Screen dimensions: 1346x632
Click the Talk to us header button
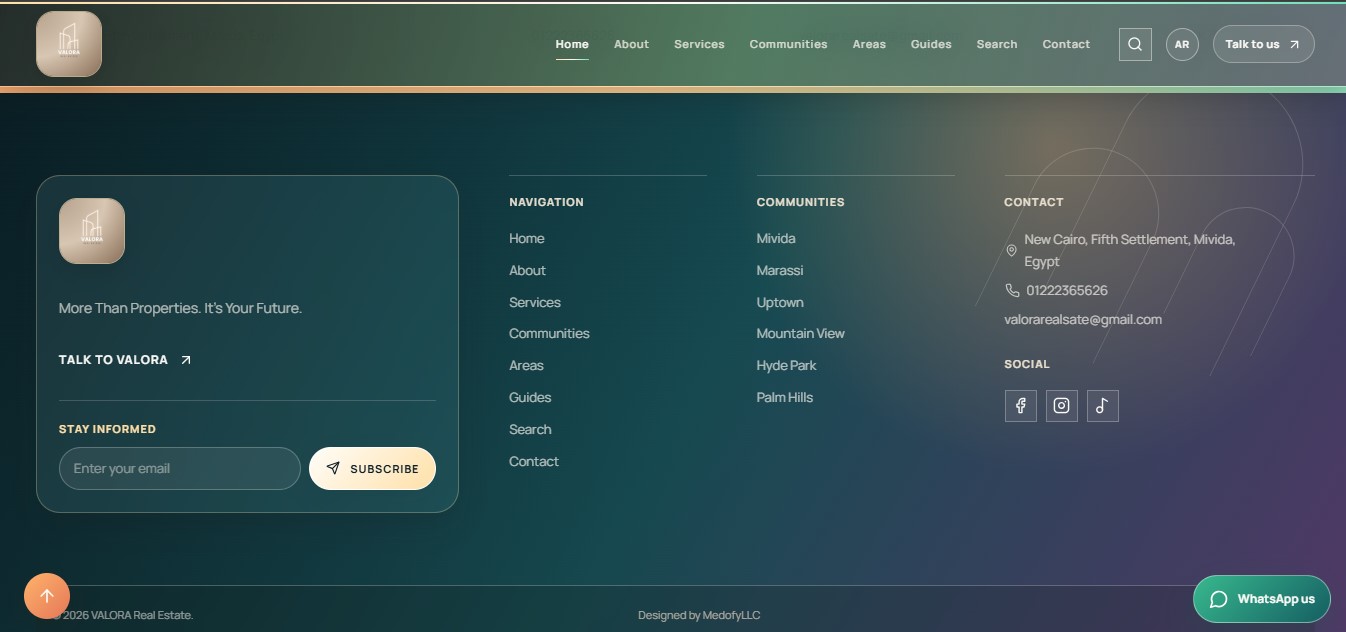pos(1263,44)
